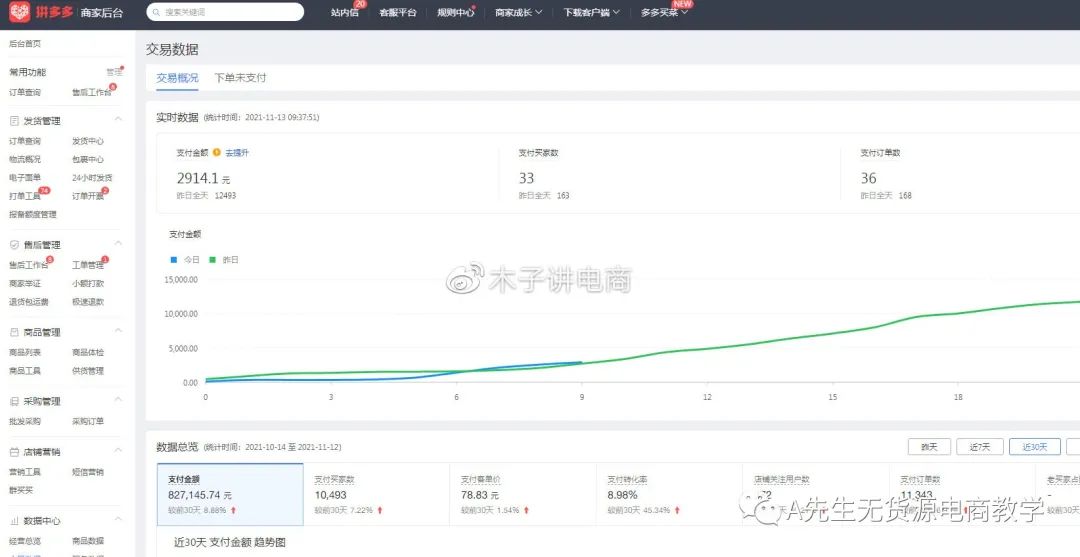
Task: Open the 多多买菜 dropdown menu
Action: 664,12
